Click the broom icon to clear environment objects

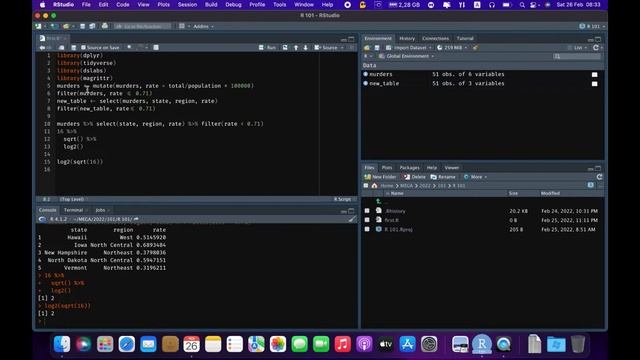pos(475,48)
